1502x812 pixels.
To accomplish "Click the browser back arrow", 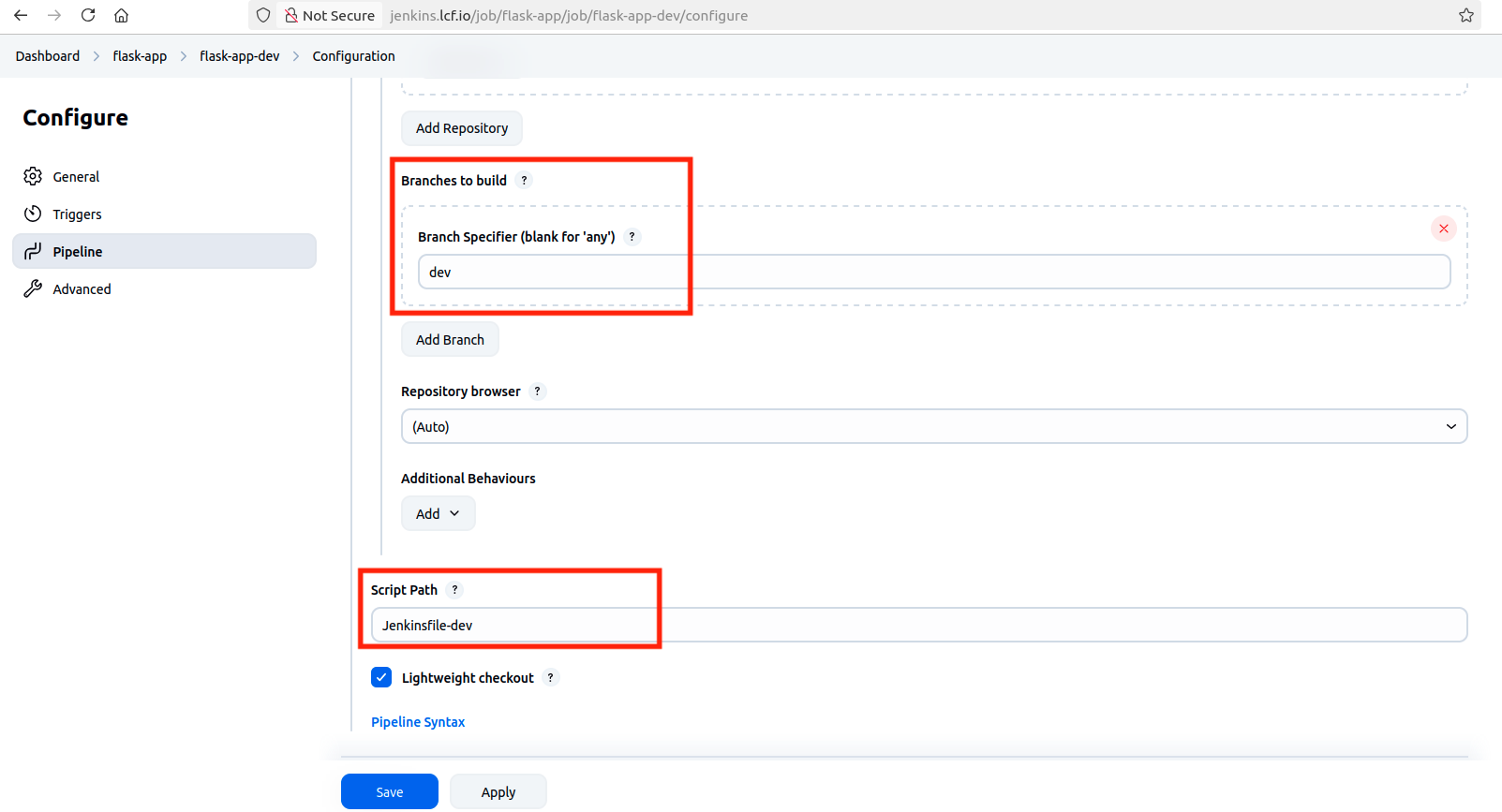I will click(21, 15).
